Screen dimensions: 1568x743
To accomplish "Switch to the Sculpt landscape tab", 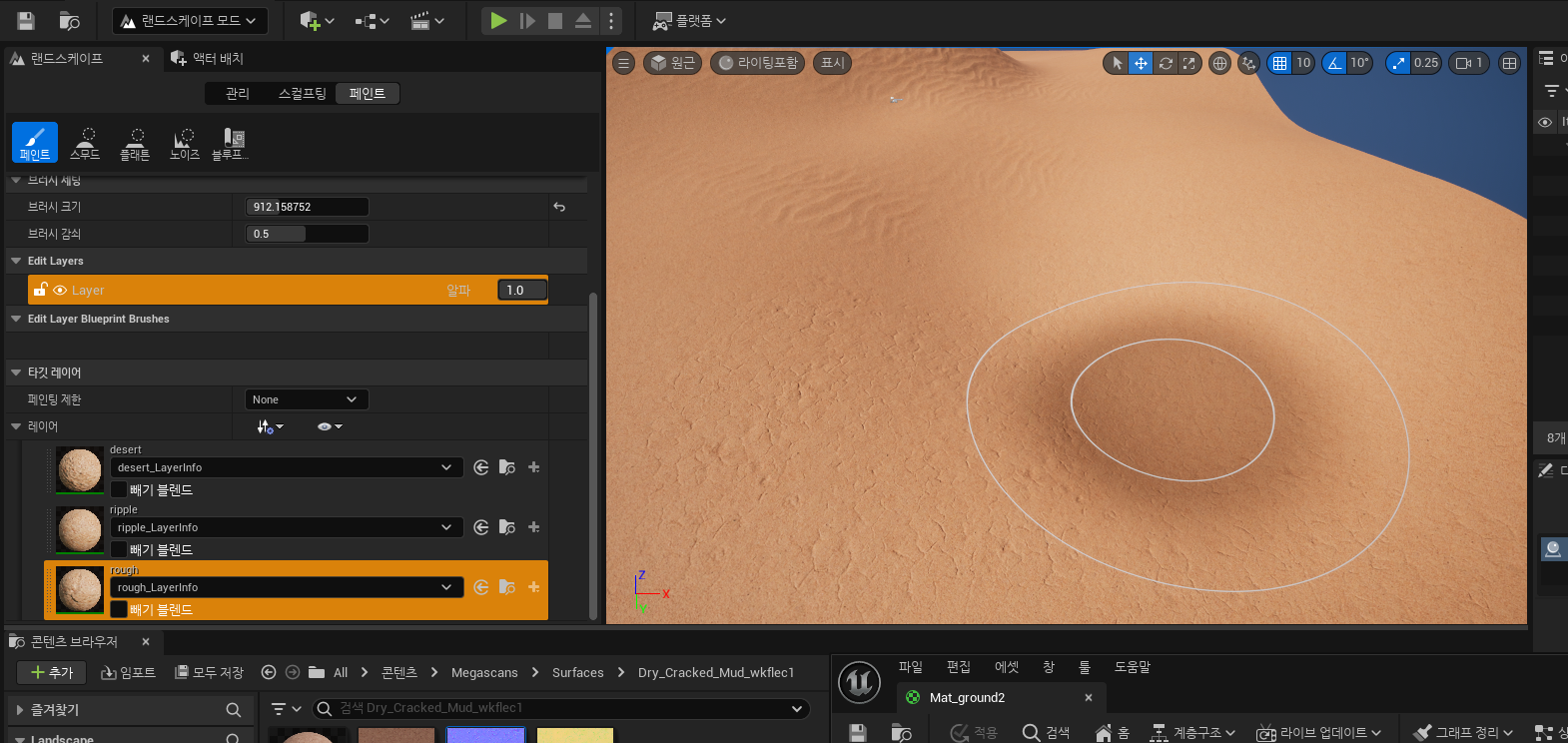I will (x=302, y=93).
